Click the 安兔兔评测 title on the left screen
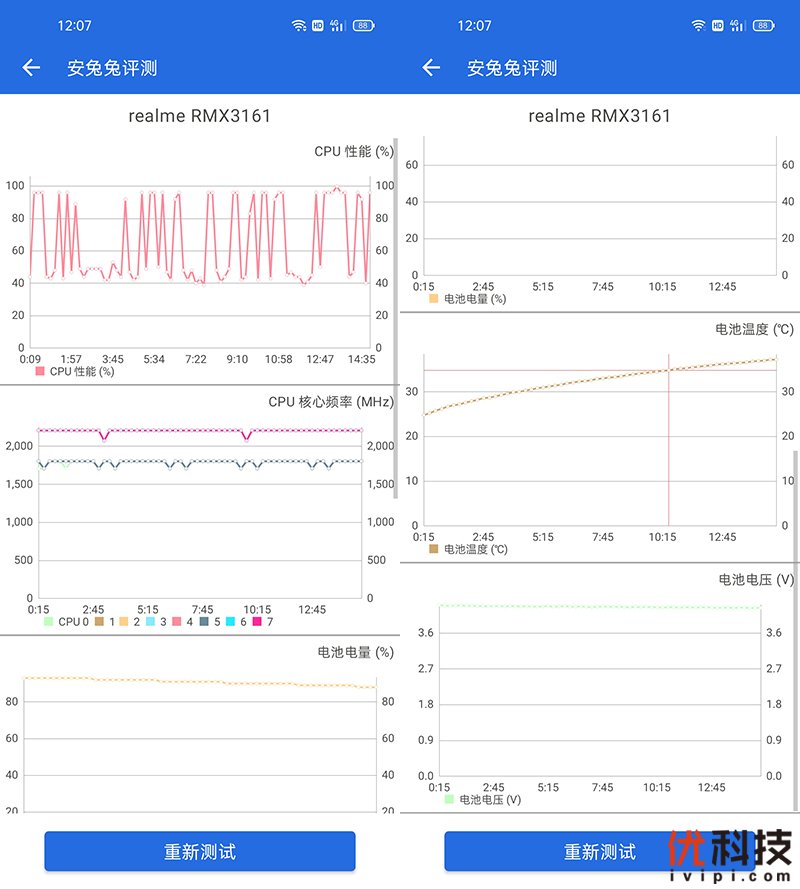Image resolution: width=800 pixels, height=889 pixels. click(x=112, y=68)
